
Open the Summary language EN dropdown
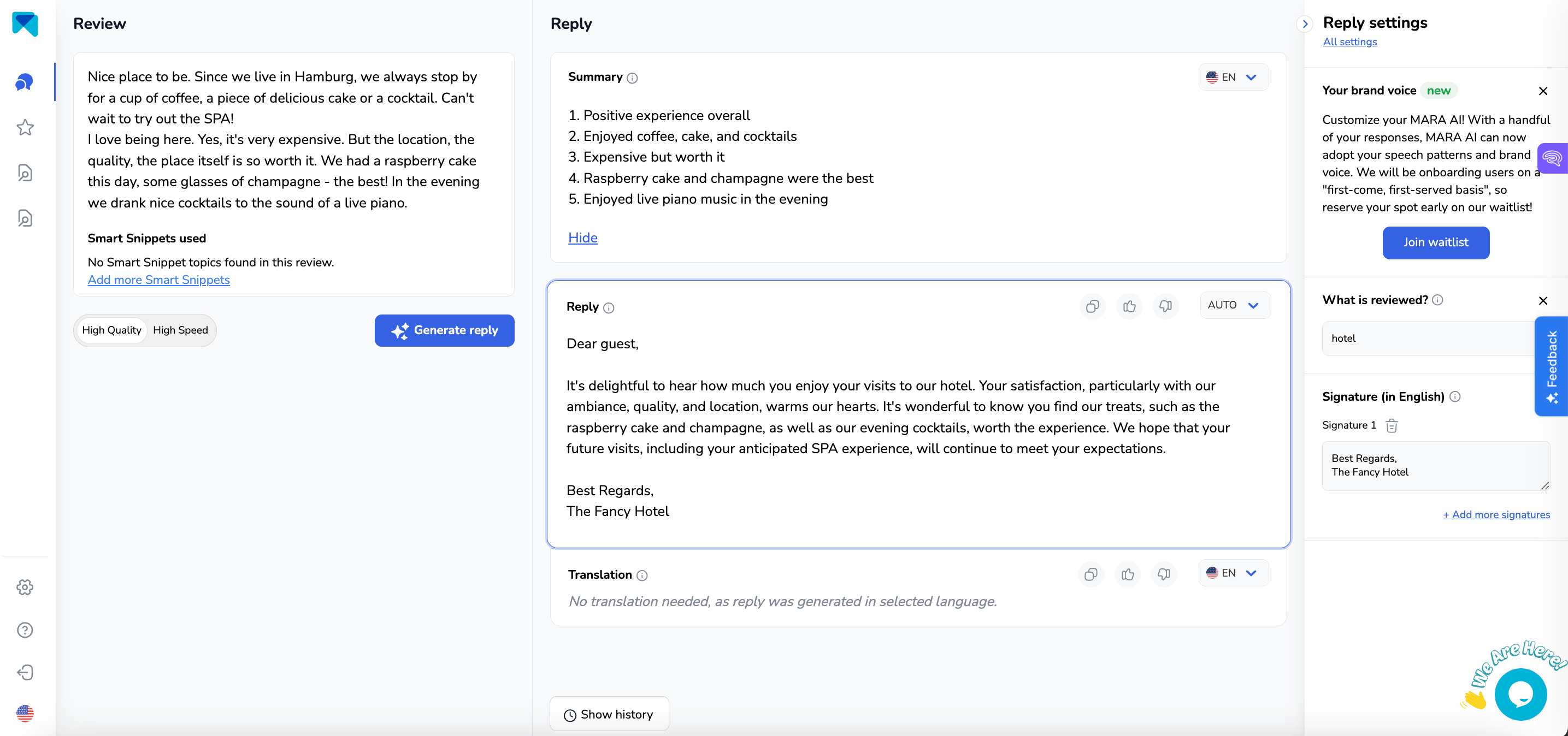[1233, 77]
